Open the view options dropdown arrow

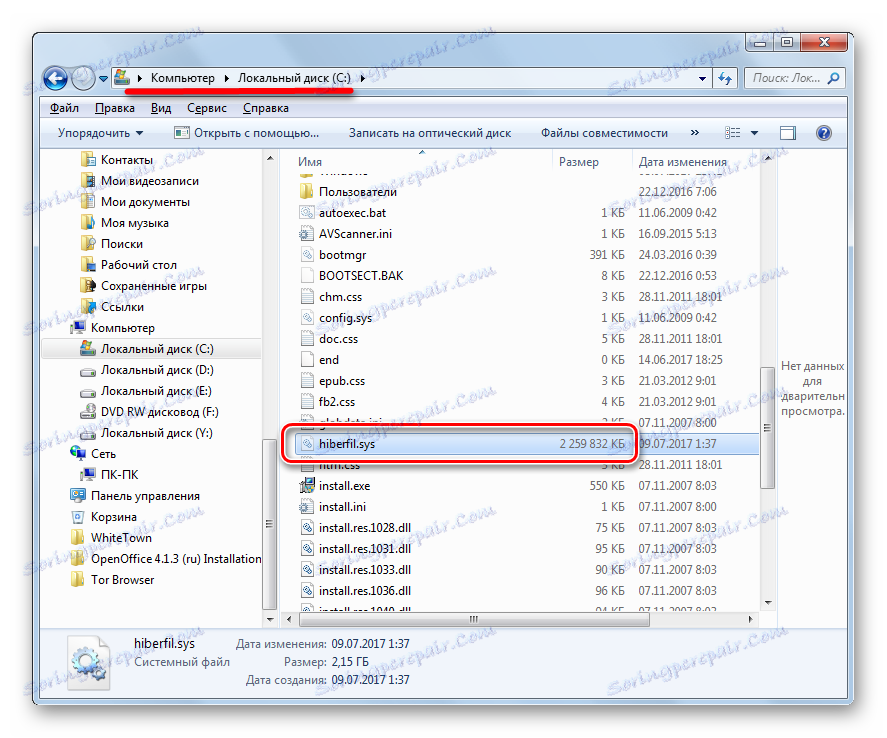(754, 133)
